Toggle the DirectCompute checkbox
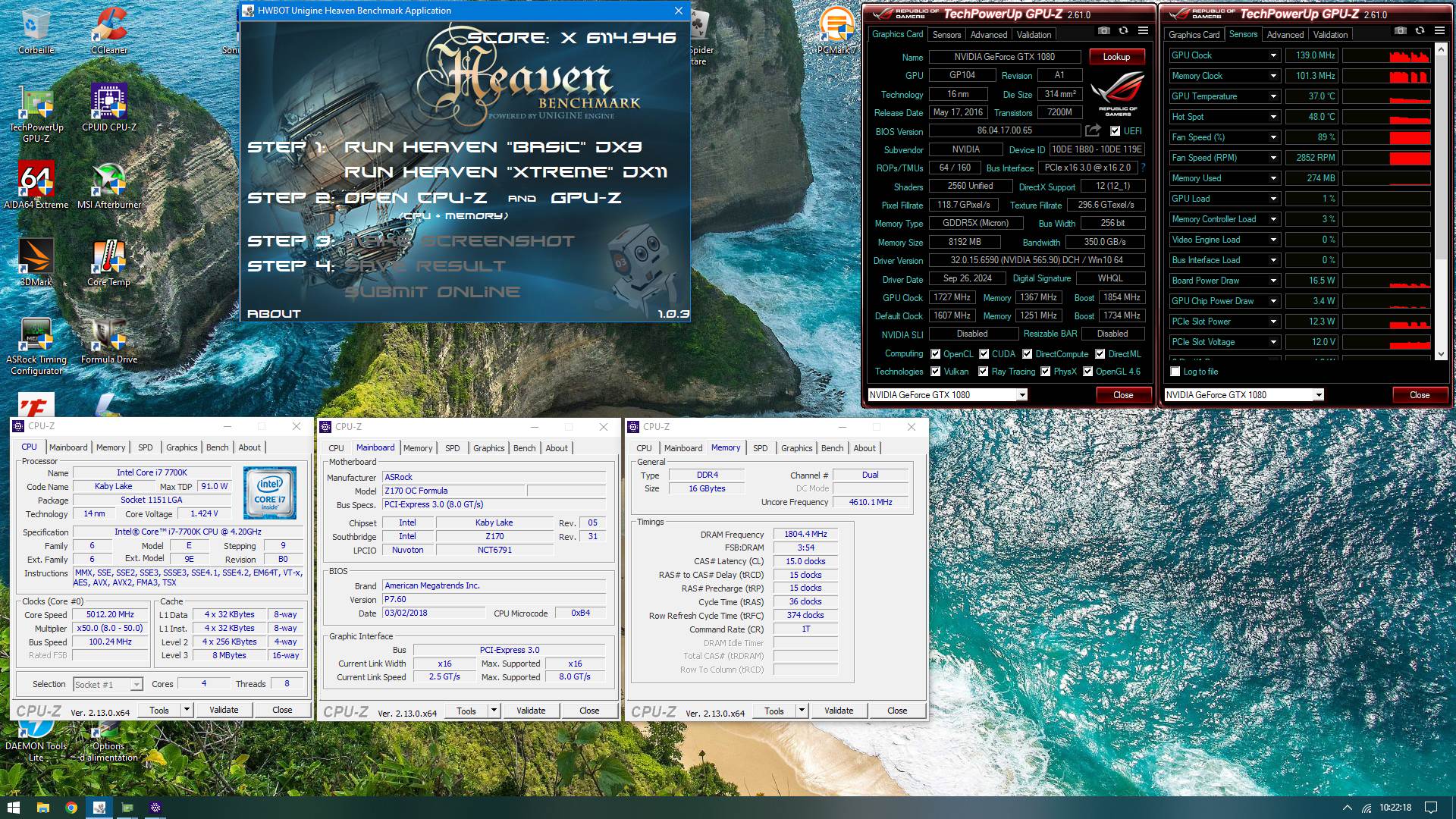 pos(1028,354)
